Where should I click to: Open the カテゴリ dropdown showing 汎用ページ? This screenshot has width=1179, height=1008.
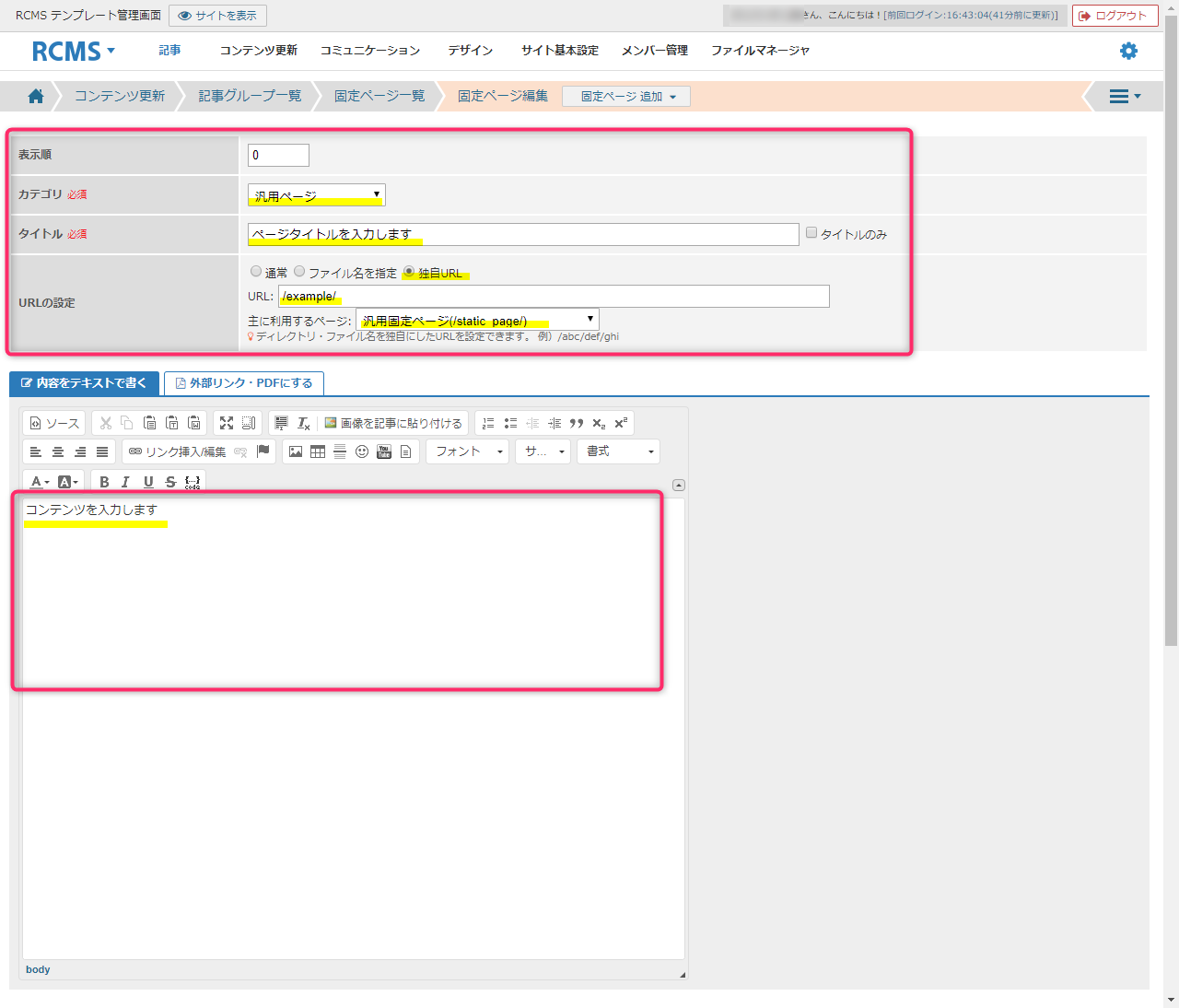pos(316,195)
